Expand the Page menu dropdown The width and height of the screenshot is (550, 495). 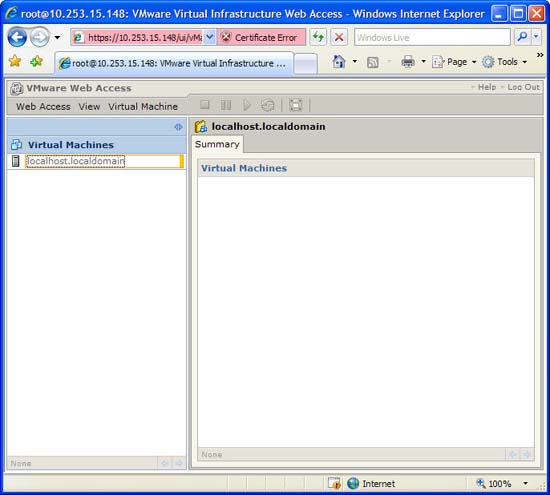455,62
